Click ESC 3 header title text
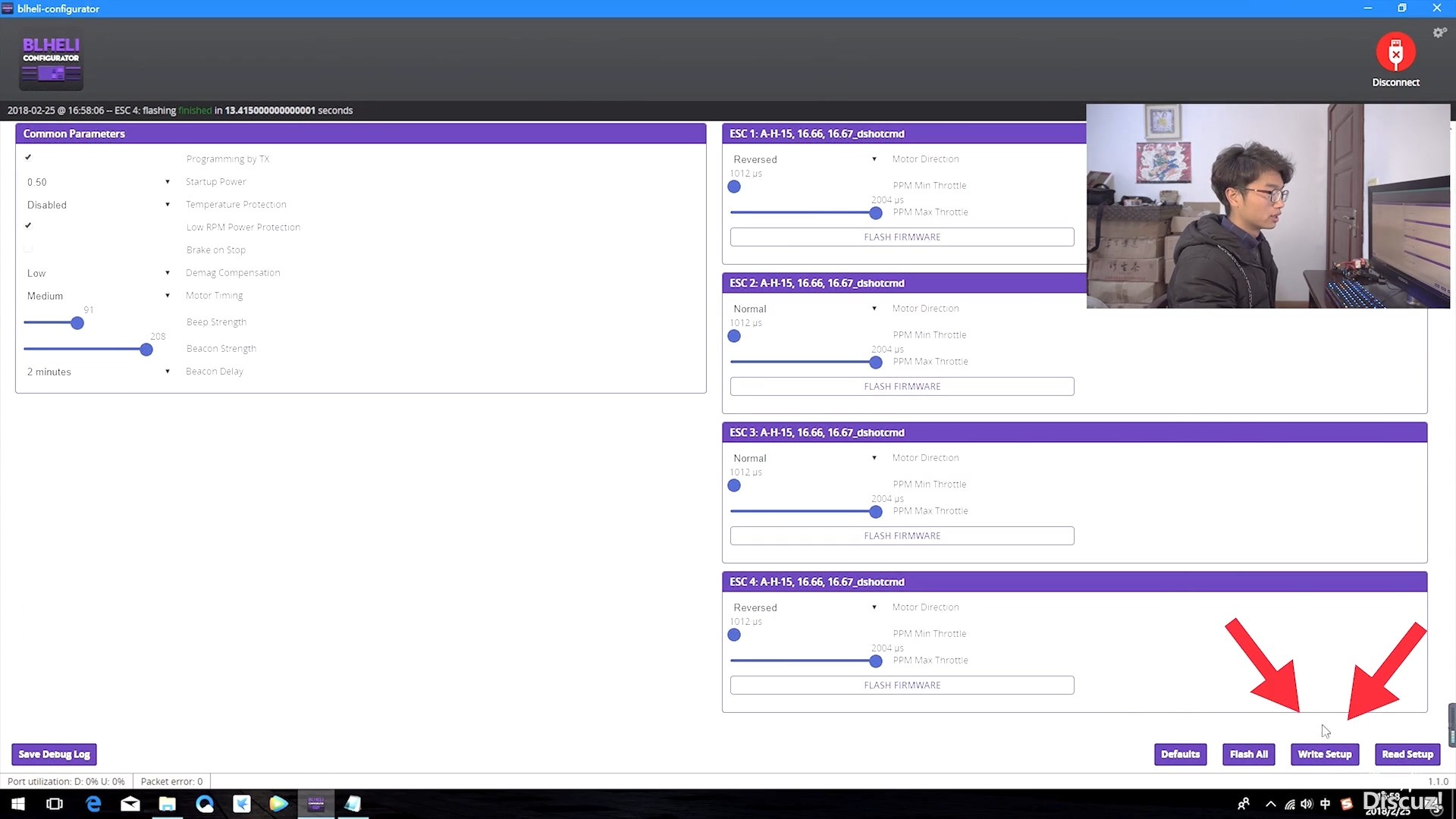Viewport: 1456px width, 819px height. [817, 432]
